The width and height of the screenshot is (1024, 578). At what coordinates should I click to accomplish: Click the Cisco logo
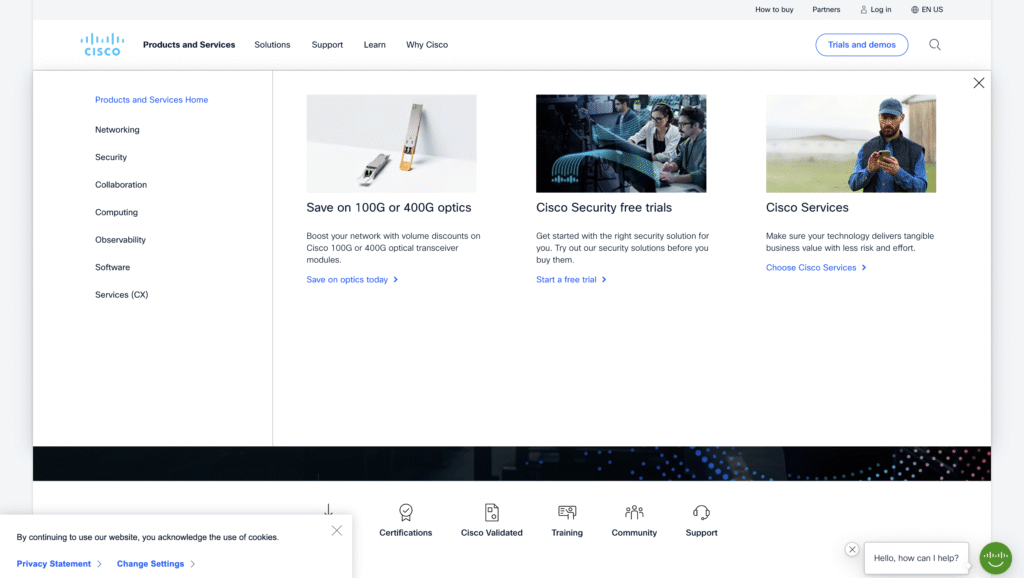click(101, 44)
